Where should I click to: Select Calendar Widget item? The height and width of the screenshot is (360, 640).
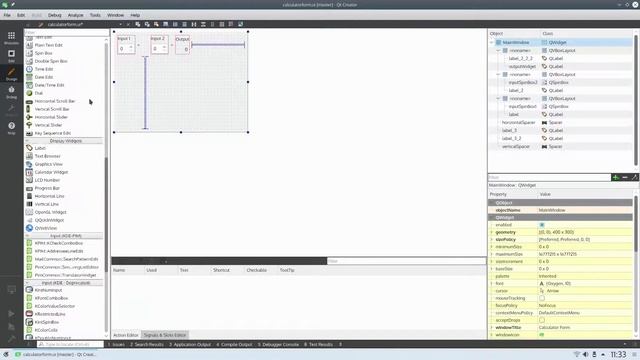51,172
